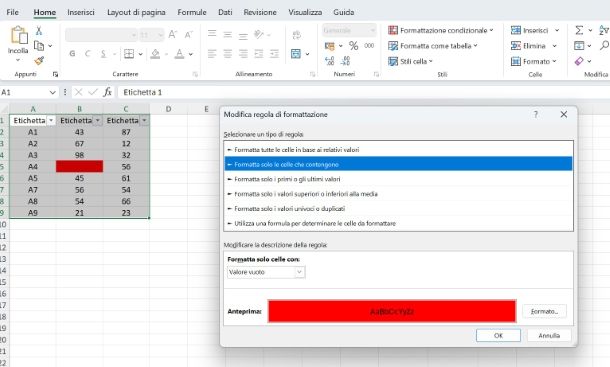
Task: Switch to the Layout di pagina tab
Action: coord(136,12)
